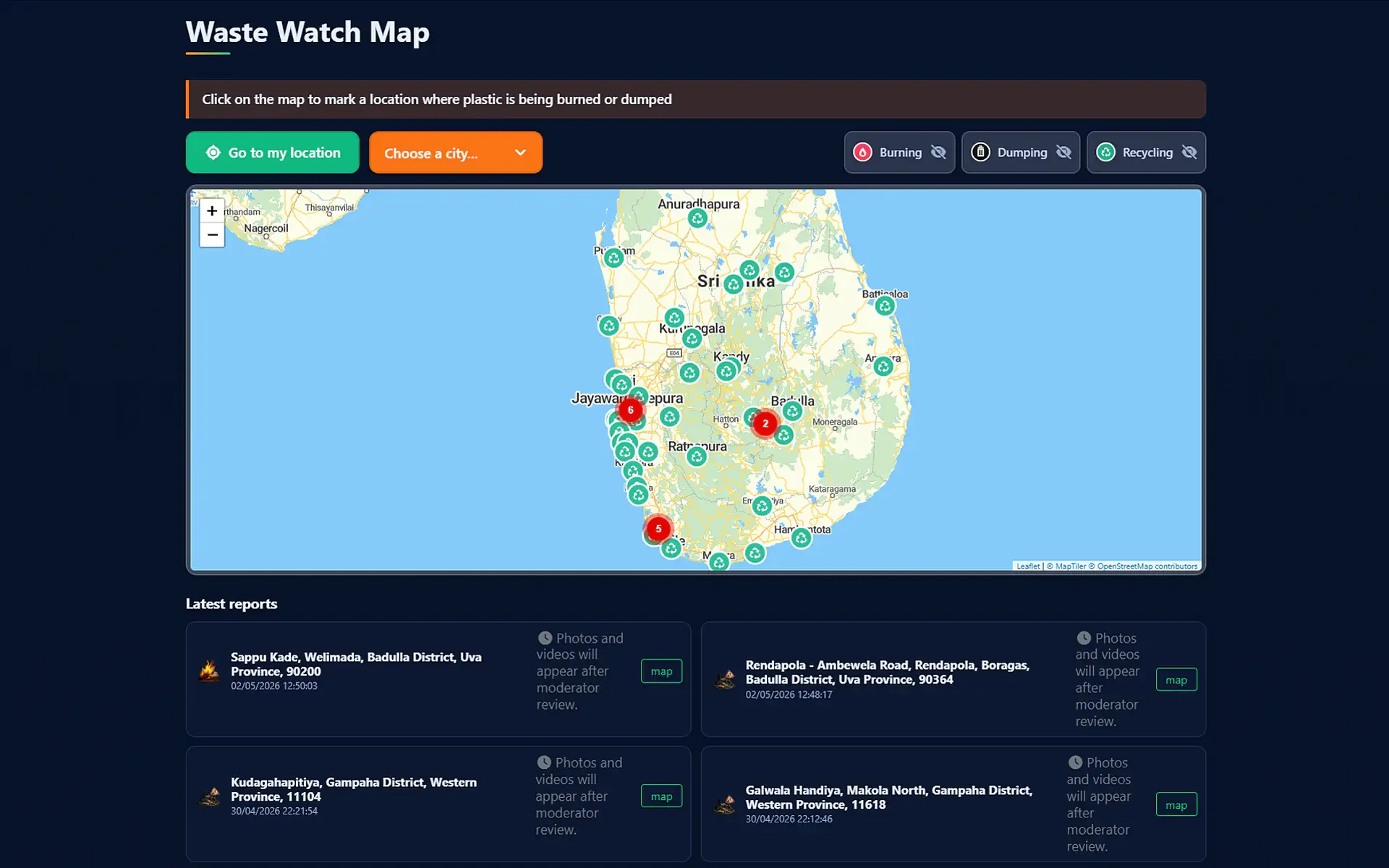Select the recycling marker below Kurunegala label
The image size is (1389, 868).
pos(692,338)
